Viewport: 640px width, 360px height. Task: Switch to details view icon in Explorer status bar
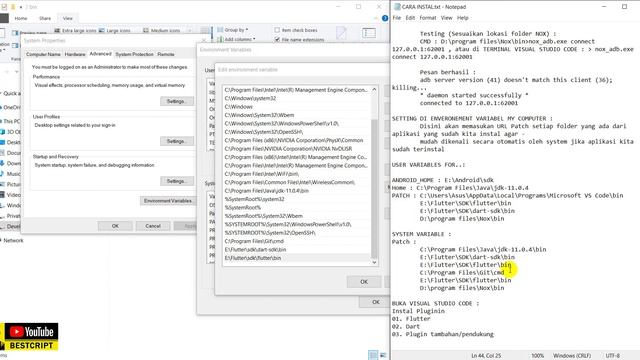[x=373, y=355]
